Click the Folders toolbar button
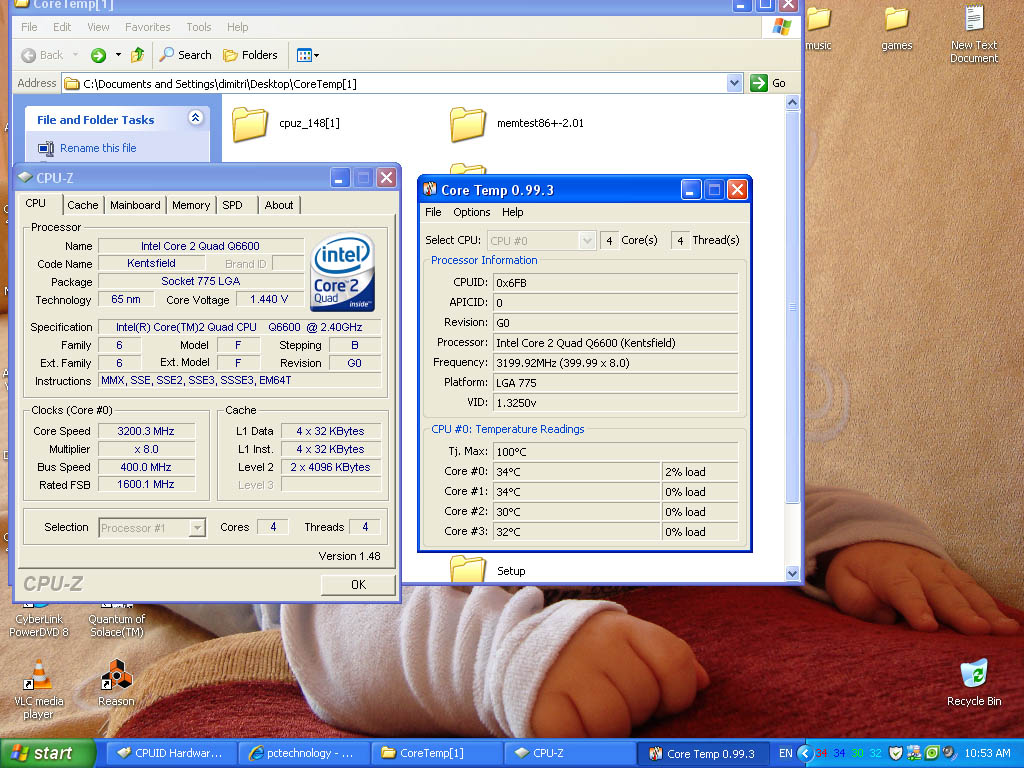This screenshot has height=768, width=1024. [250, 55]
